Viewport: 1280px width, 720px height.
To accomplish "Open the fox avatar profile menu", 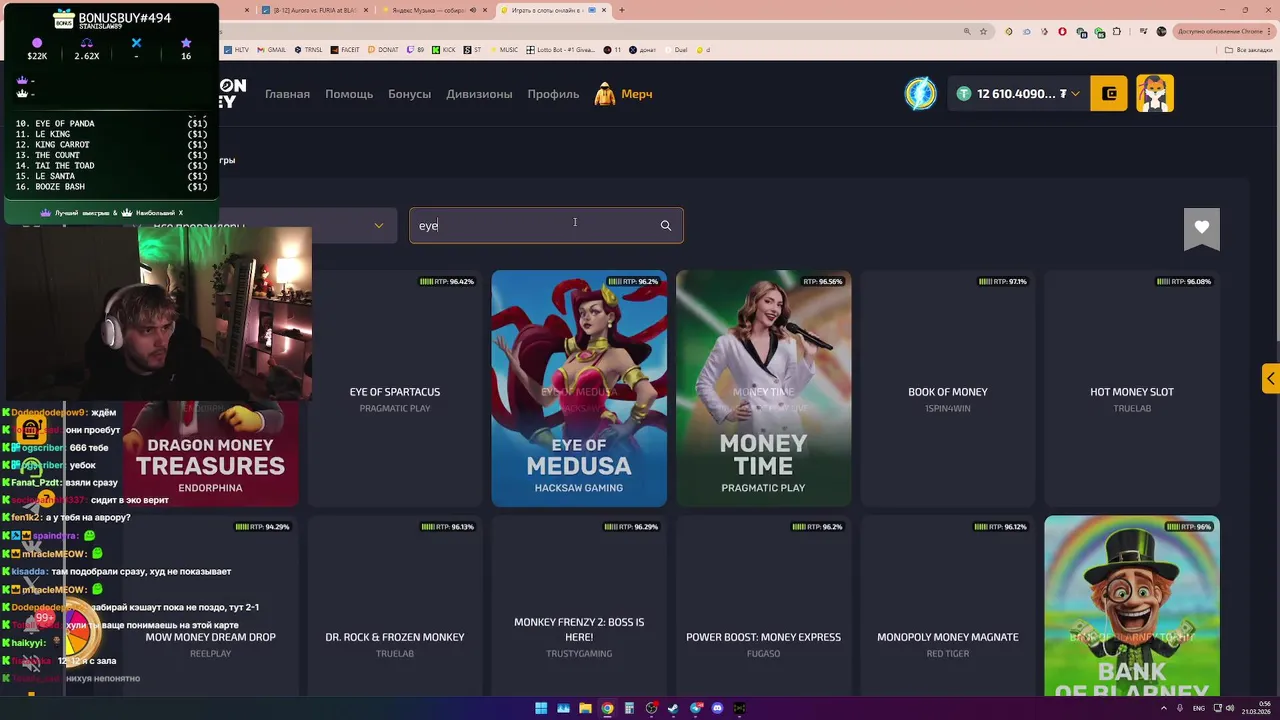I will [1155, 94].
